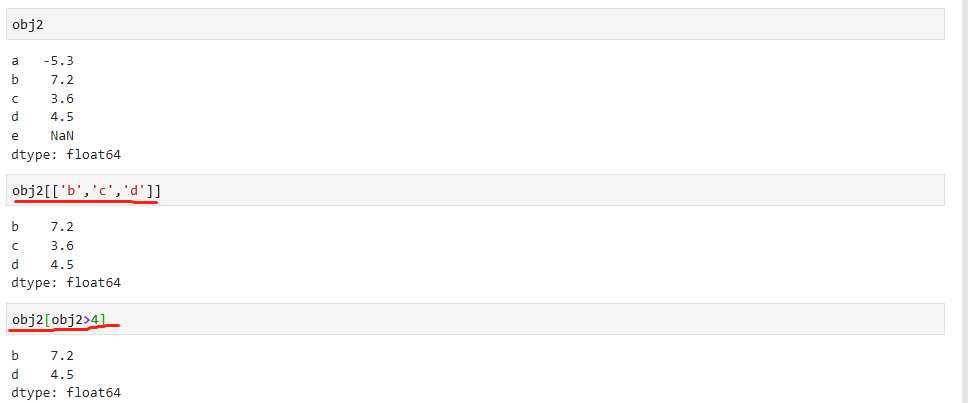
Task: Select the obj2[['b','c','d']] code cell
Action: click(x=475, y=190)
